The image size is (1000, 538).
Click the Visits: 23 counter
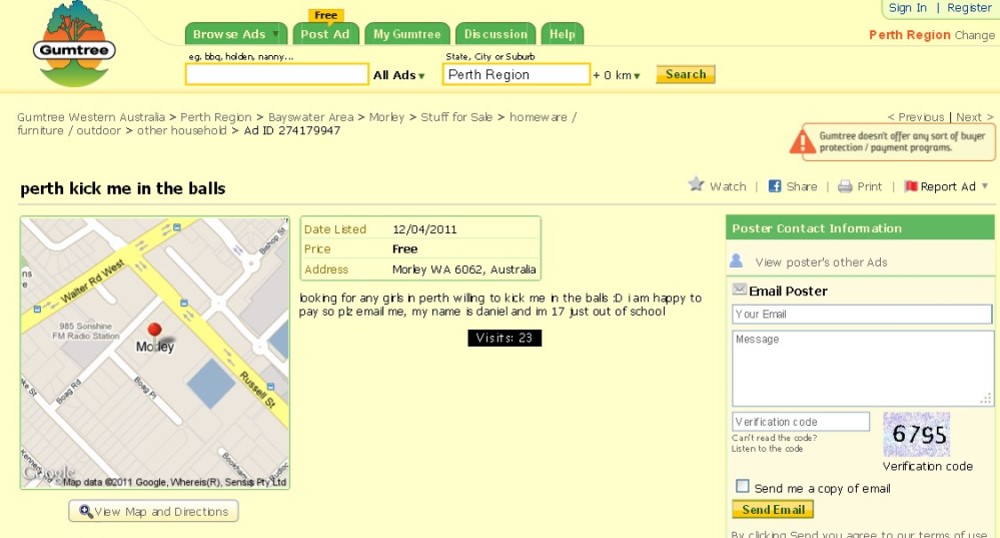pyautogui.click(x=504, y=338)
